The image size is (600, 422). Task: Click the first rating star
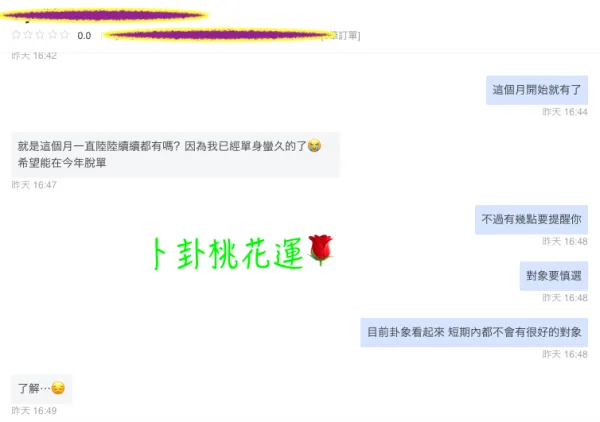click(16, 35)
